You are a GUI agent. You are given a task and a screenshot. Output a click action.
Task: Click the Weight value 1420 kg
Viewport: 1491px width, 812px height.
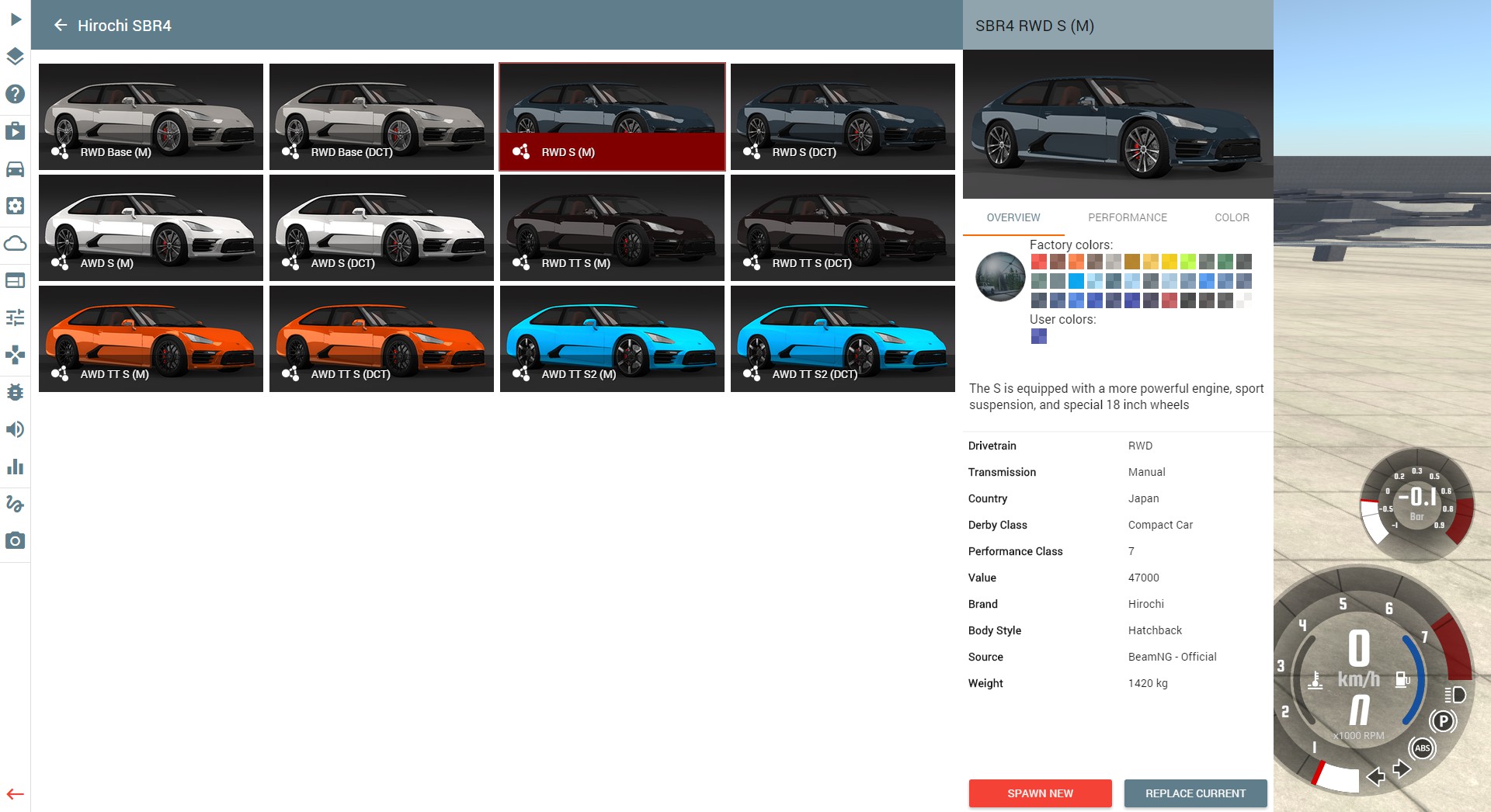[x=1148, y=683]
